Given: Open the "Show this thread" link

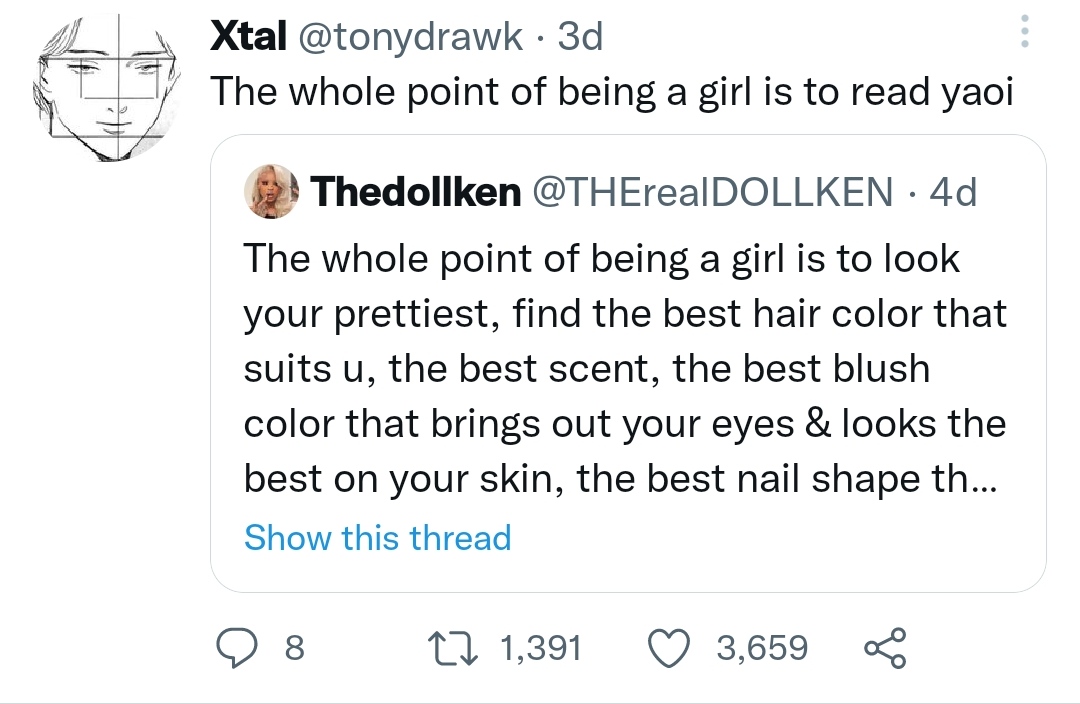Looking at the screenshot, I should tap(377, 538).
